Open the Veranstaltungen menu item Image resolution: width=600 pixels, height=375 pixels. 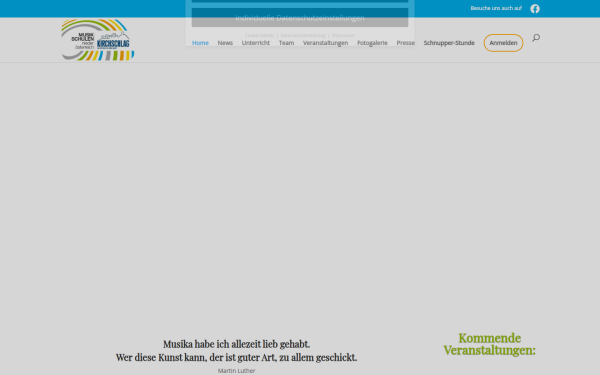[325, 43]
